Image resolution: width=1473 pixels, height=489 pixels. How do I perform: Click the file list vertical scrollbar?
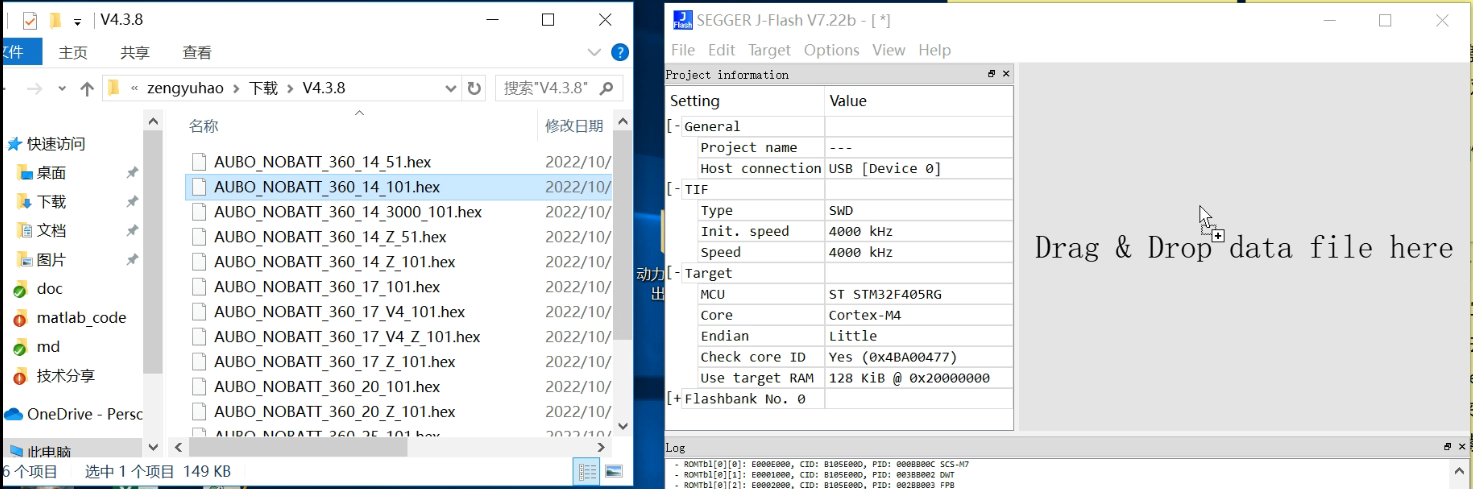click(x=623, y=235)
